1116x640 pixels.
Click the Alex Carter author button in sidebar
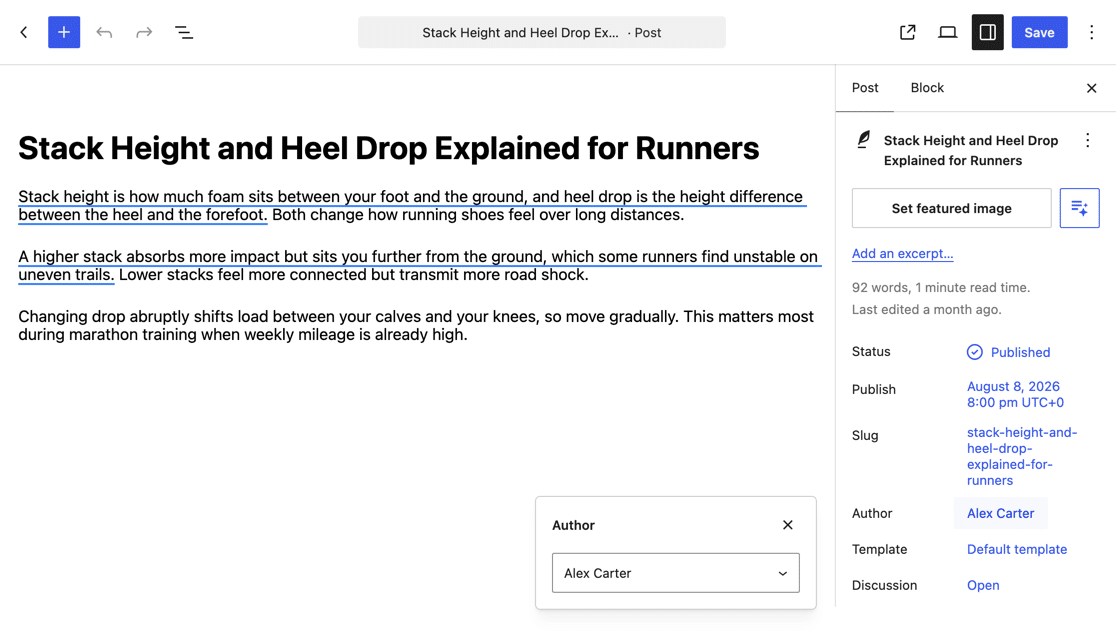tap(1000, 513)
